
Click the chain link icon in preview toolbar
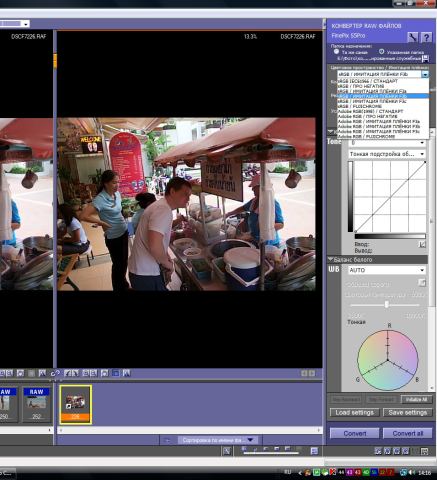(x=55, y=373)
